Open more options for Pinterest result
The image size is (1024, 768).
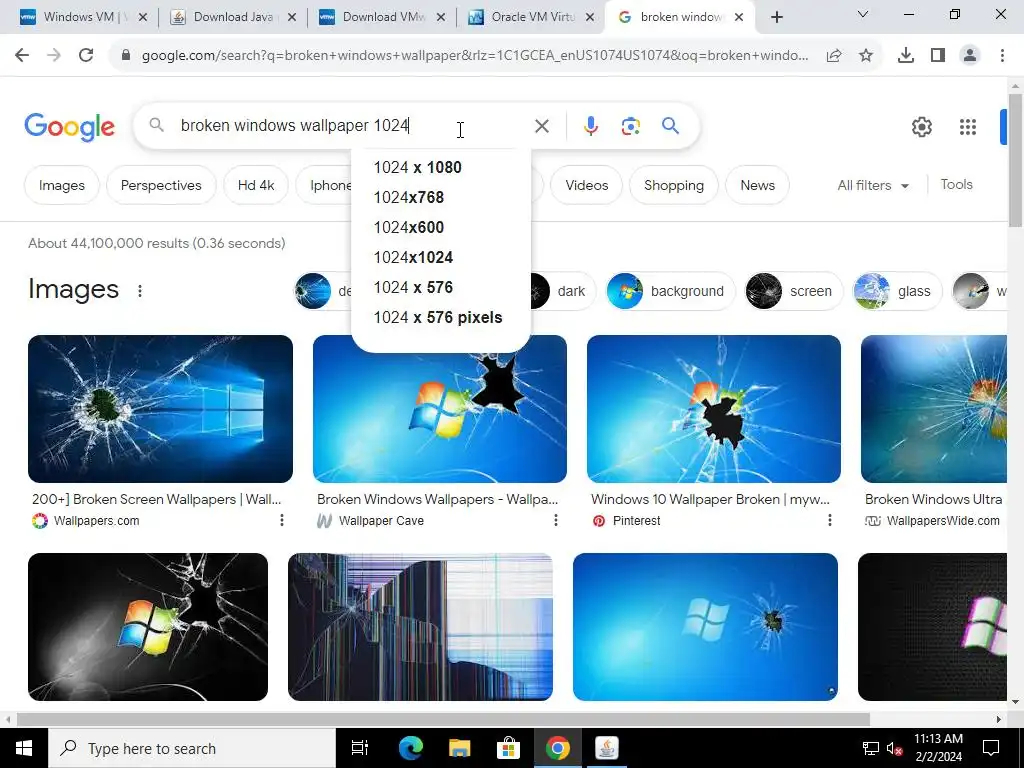coord(829,520)
